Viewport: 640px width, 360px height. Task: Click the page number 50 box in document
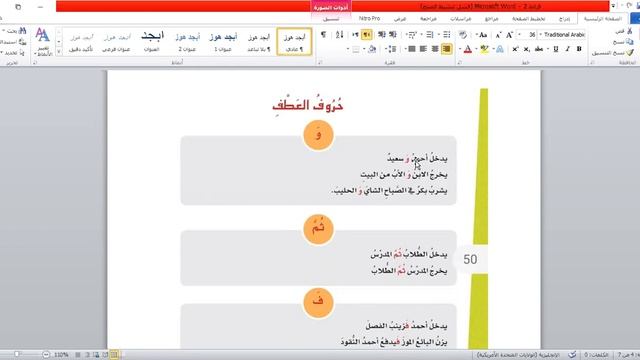click(x=470, y=259)
